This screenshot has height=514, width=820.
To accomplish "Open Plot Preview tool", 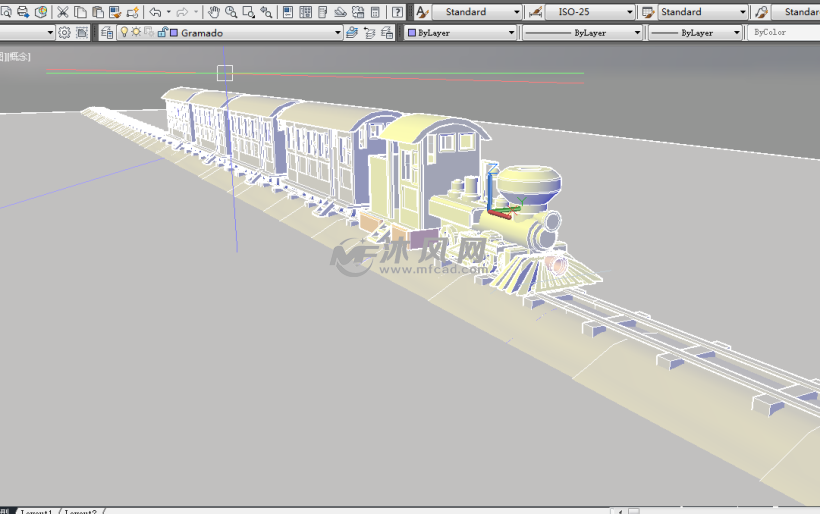I will tap(6, 12).
